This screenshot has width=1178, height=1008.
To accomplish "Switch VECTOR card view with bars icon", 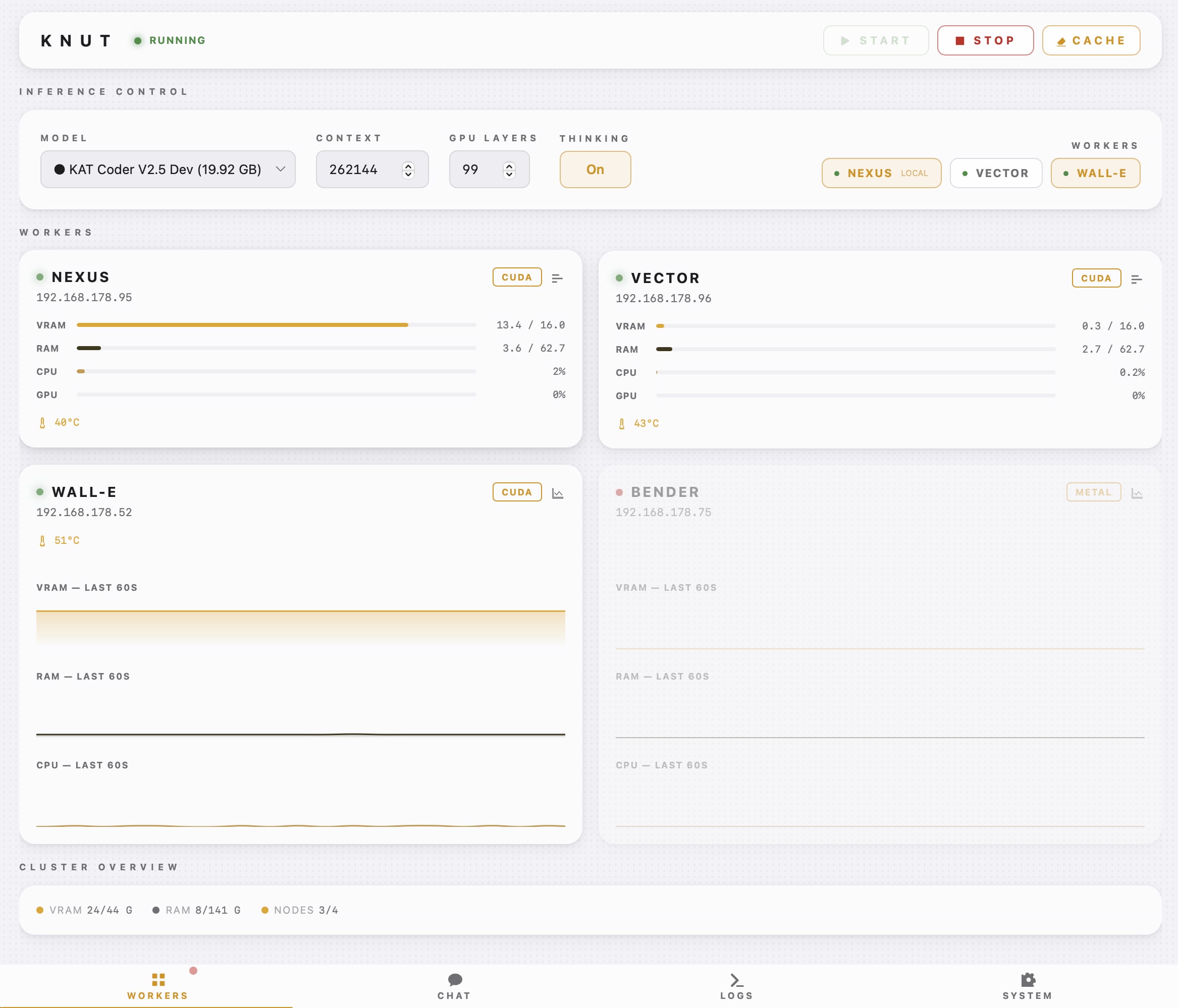I will (x=1137, y=279).
